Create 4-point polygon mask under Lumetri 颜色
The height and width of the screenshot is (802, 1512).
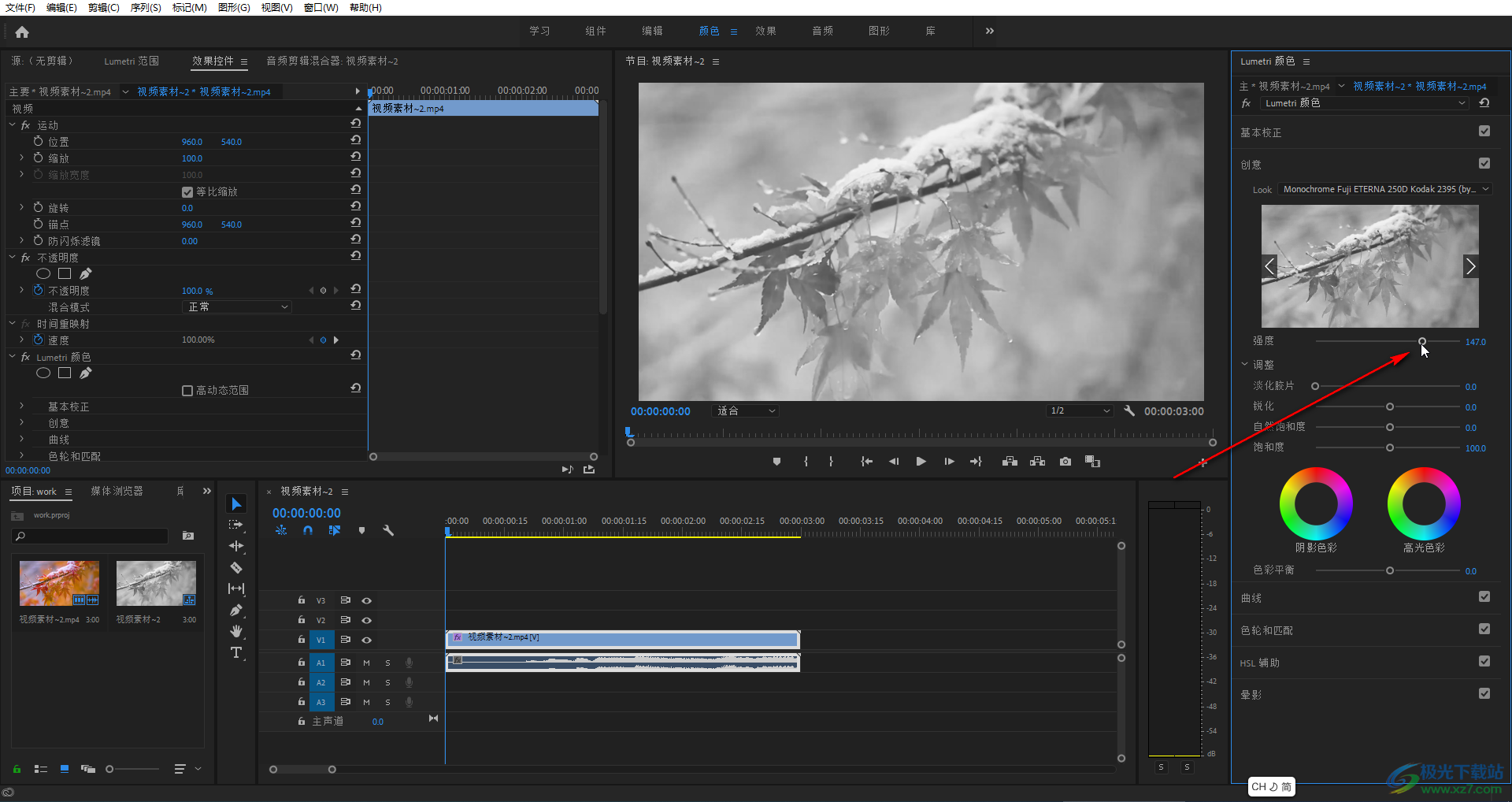coord(65,373)
